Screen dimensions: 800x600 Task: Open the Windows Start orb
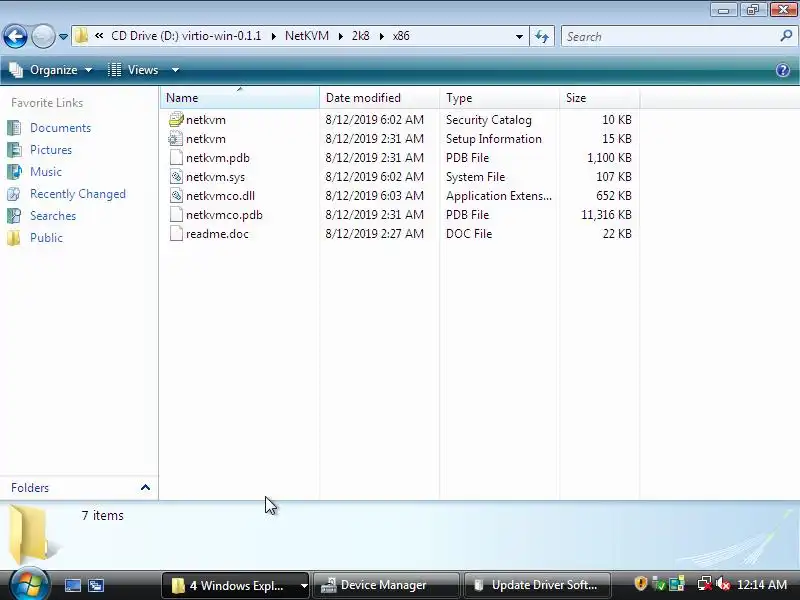coord(29,585)
